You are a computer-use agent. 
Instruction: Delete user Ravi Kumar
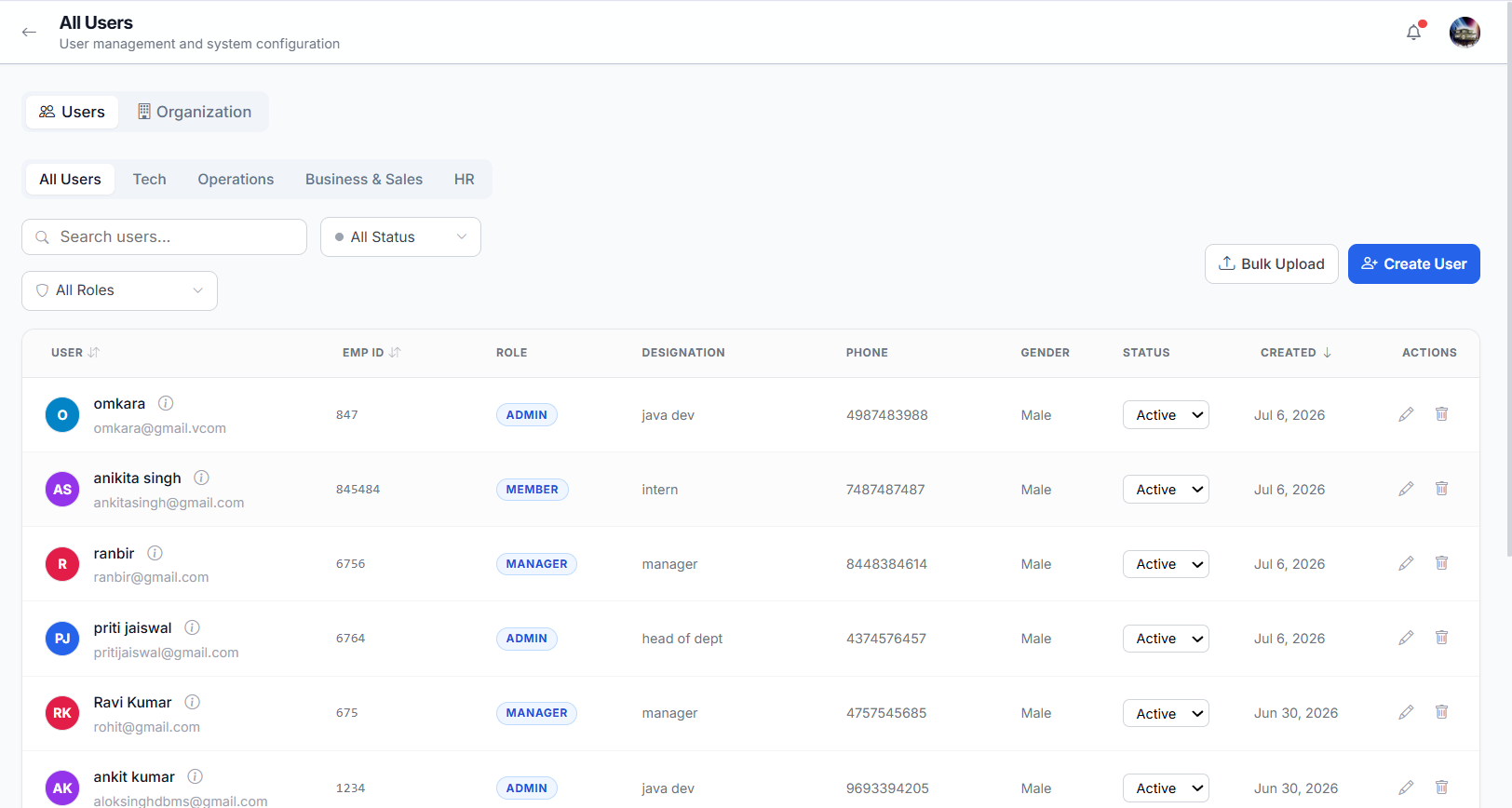pos(1441,712)
